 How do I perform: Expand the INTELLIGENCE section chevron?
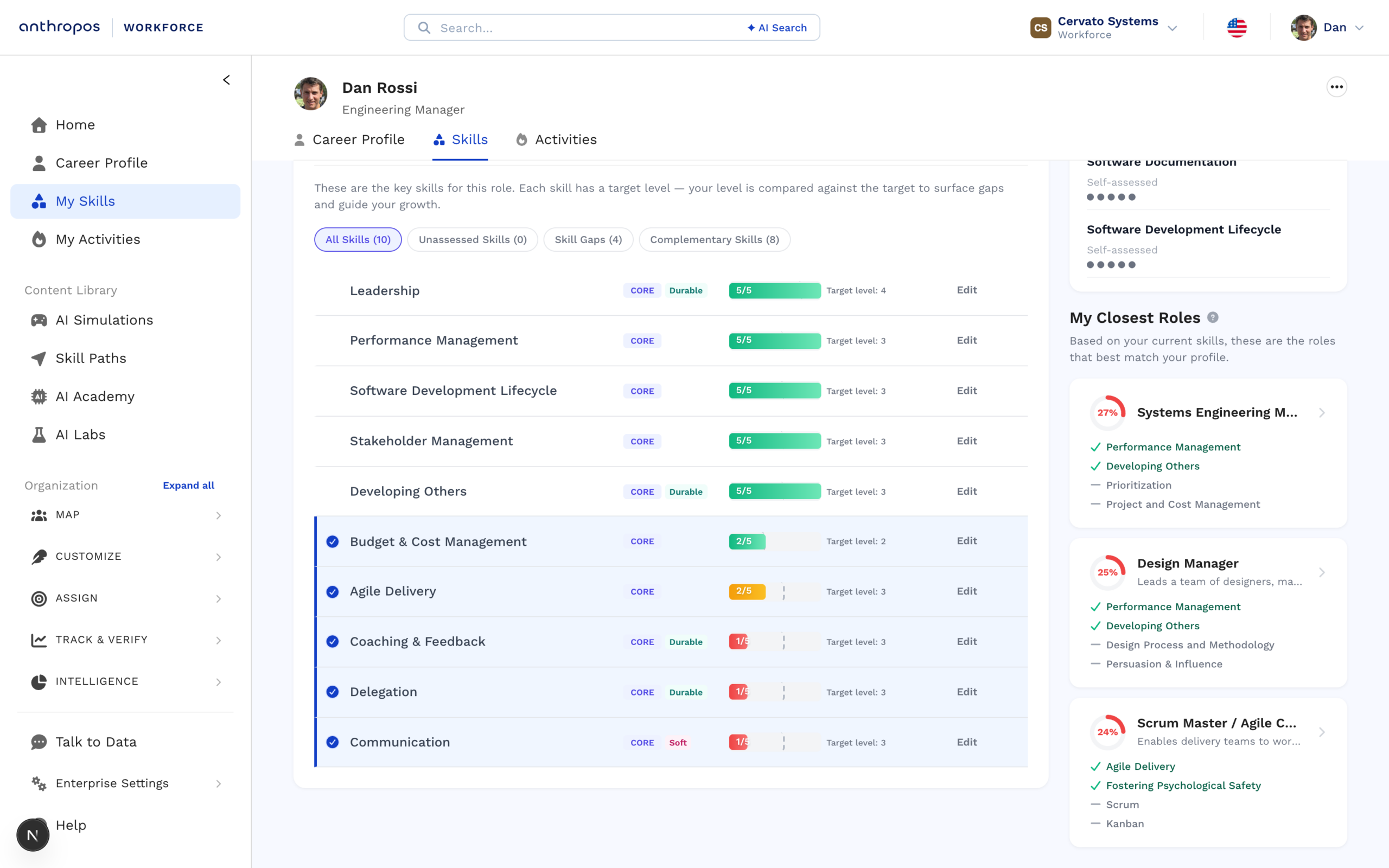click(x=219, y=682)
